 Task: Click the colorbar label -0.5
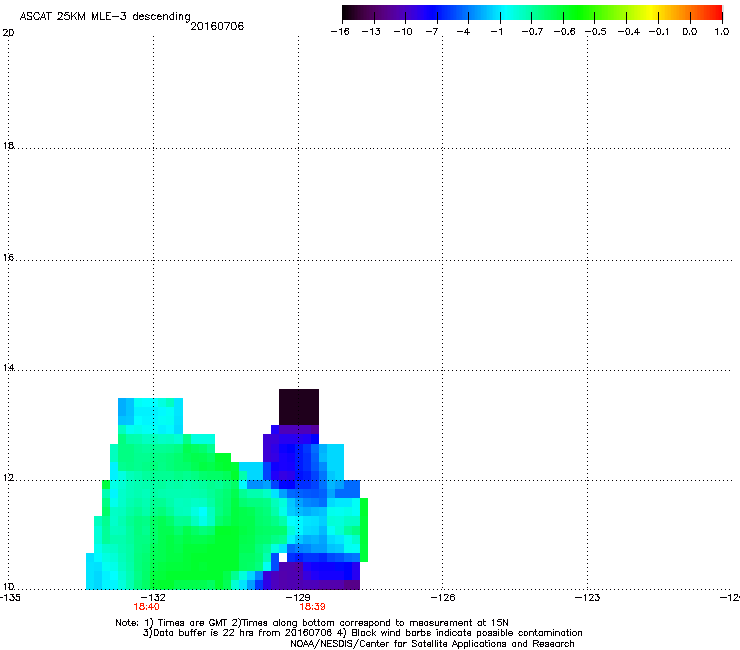pos(596,32)
